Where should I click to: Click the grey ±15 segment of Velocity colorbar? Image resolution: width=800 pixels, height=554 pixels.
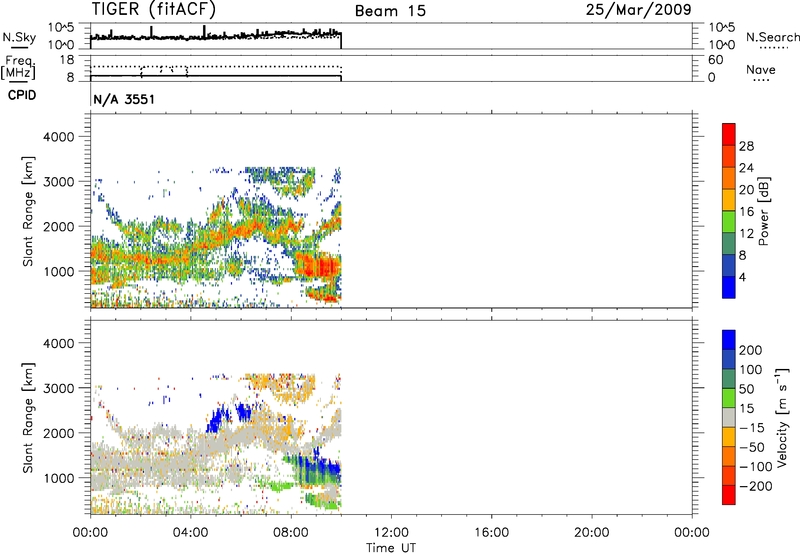(729, 417)
